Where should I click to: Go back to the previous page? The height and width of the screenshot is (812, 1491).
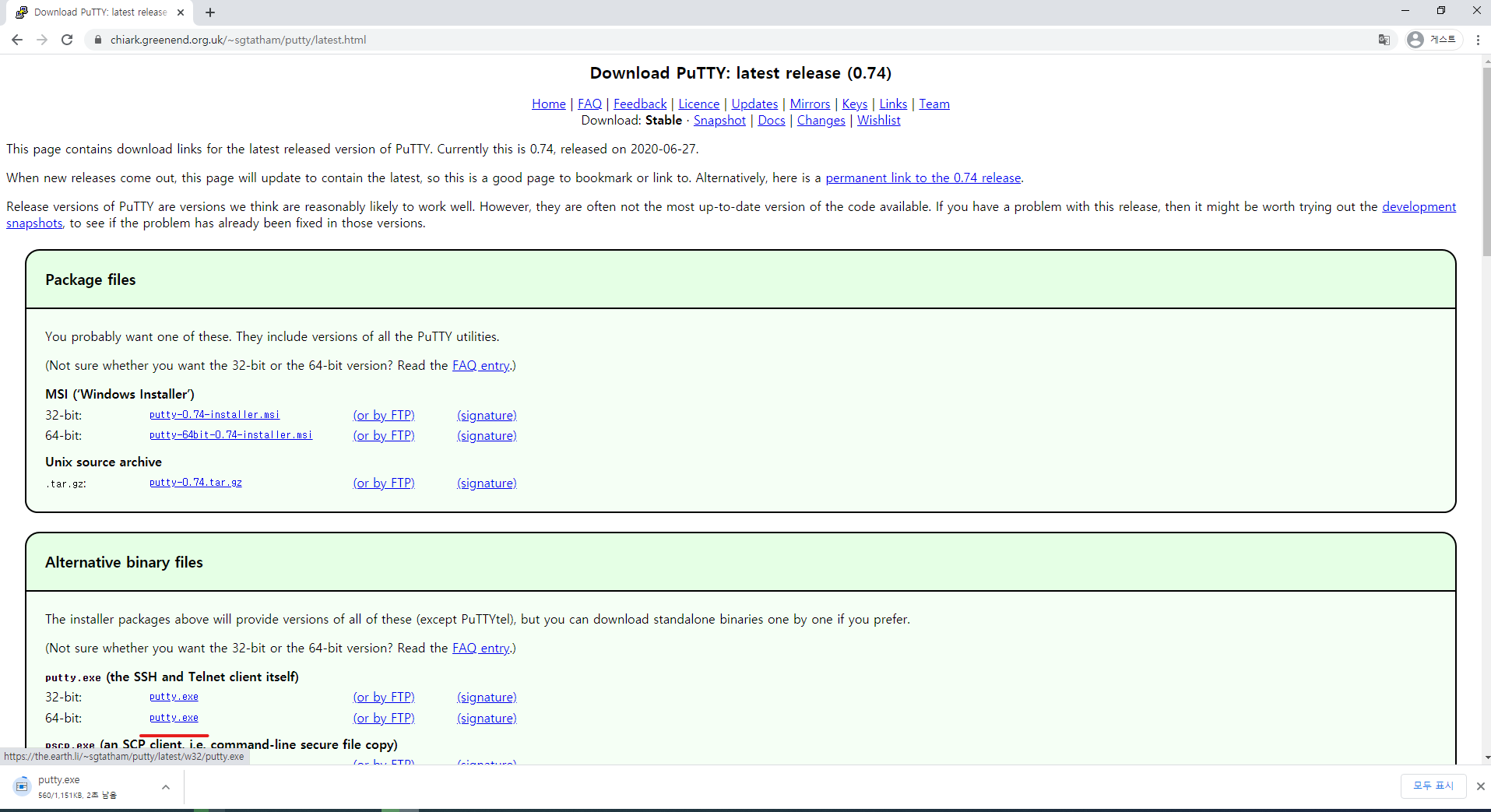(x=17, y=40)
